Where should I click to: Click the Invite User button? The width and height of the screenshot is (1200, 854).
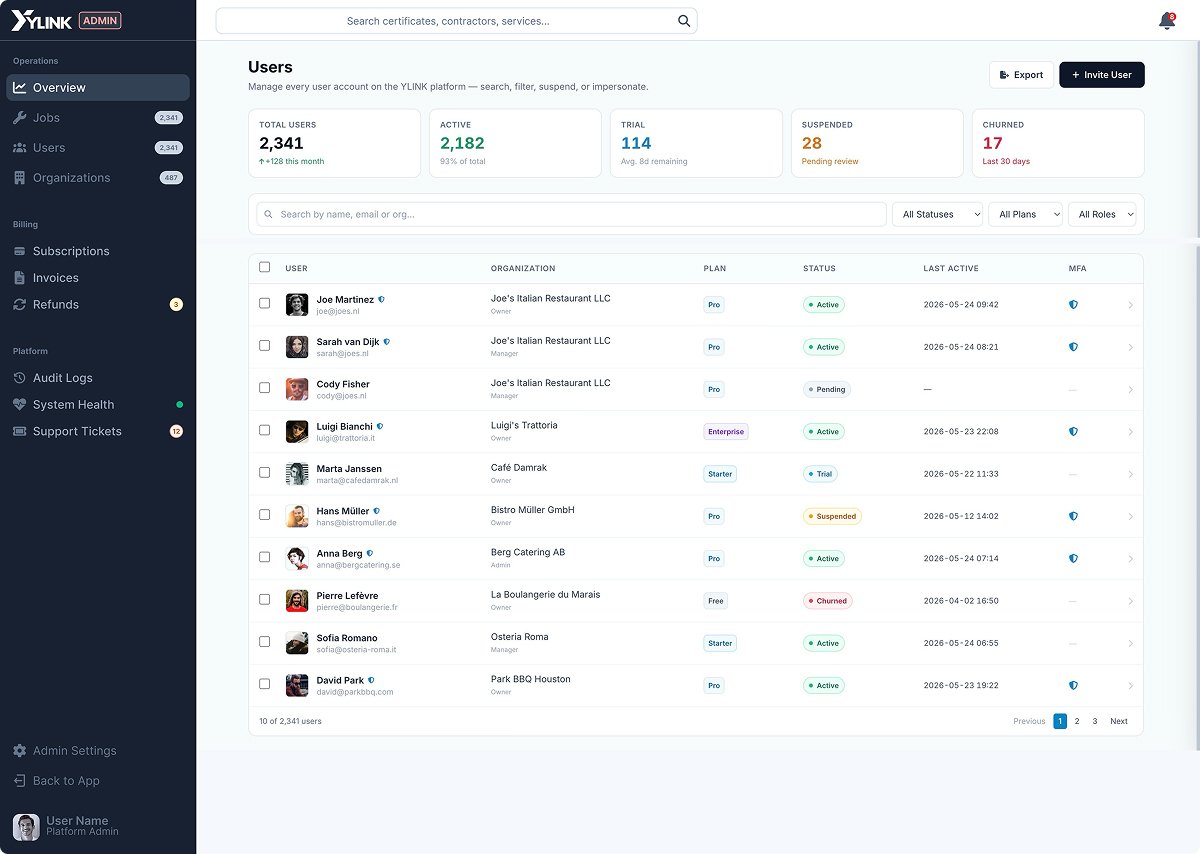[1102, 75]
